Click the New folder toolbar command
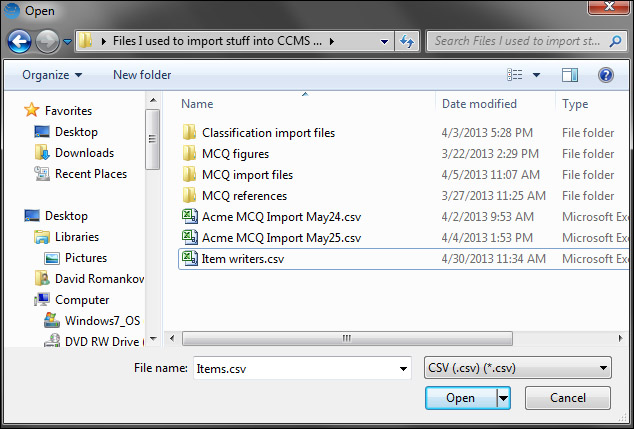 pyautogui.click(x=142, y=75)
